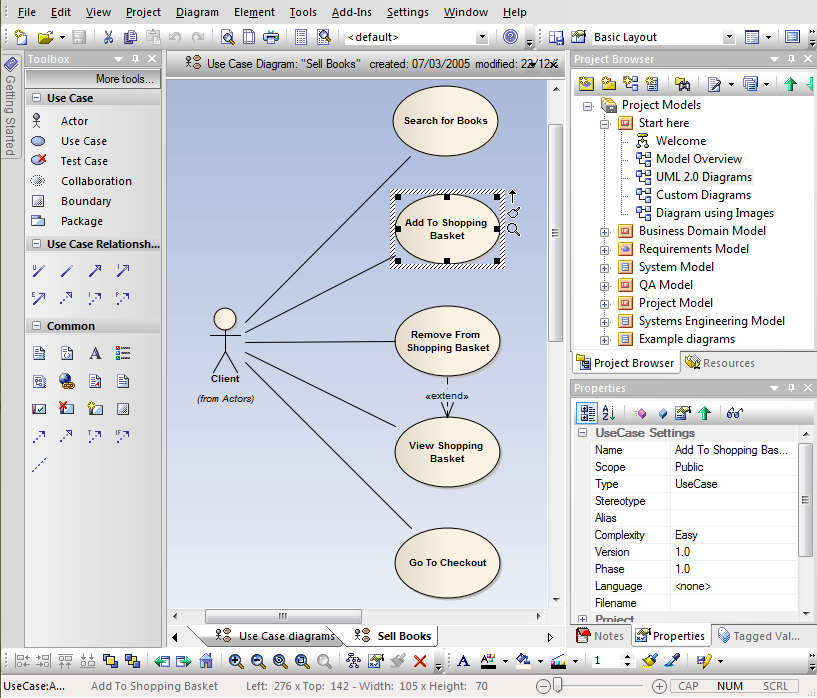
Task: Expand the QA Model node
Action: [x=604, y=286]
